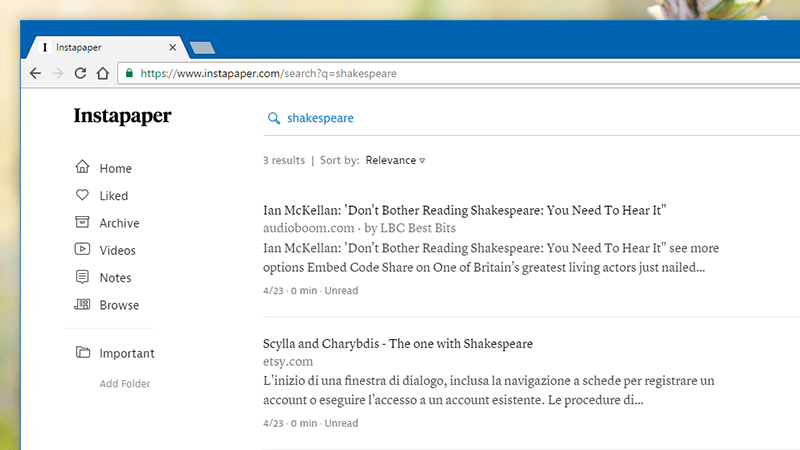Click the Instapaper tab favicon
Image resolution: width=800 pixels, height=450 pixels.
[x=45, y=47]
